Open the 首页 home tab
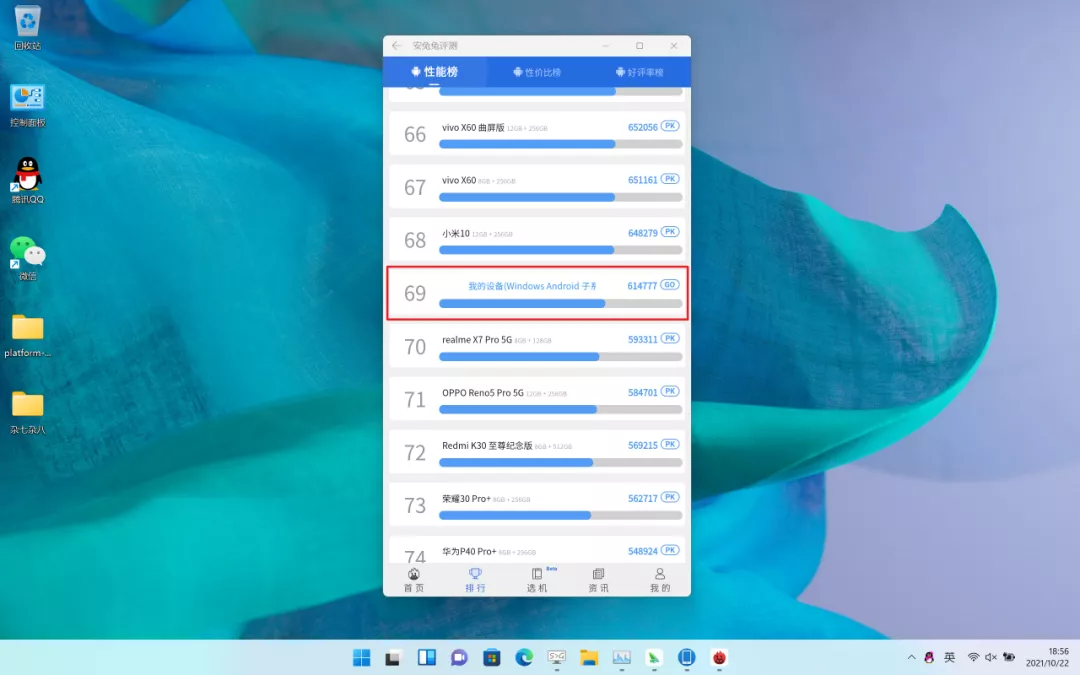This screenshot has width=1080, height=675. 414,580
